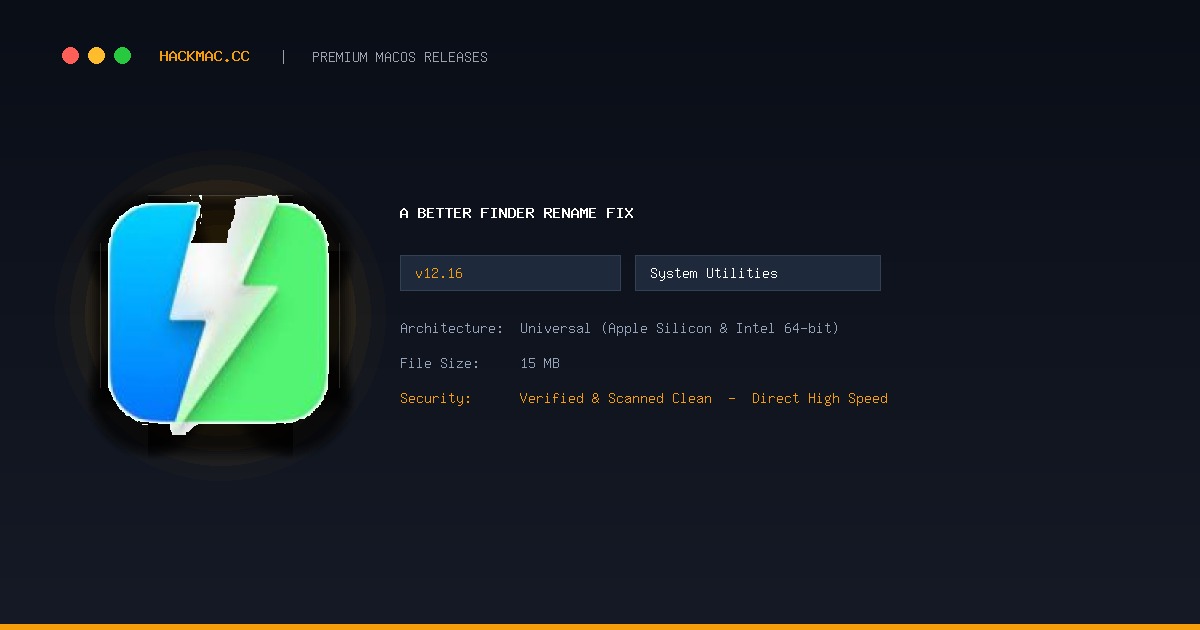
Task: Click the Architecture label
Action: pyautogui.click(x=451, y=328)
